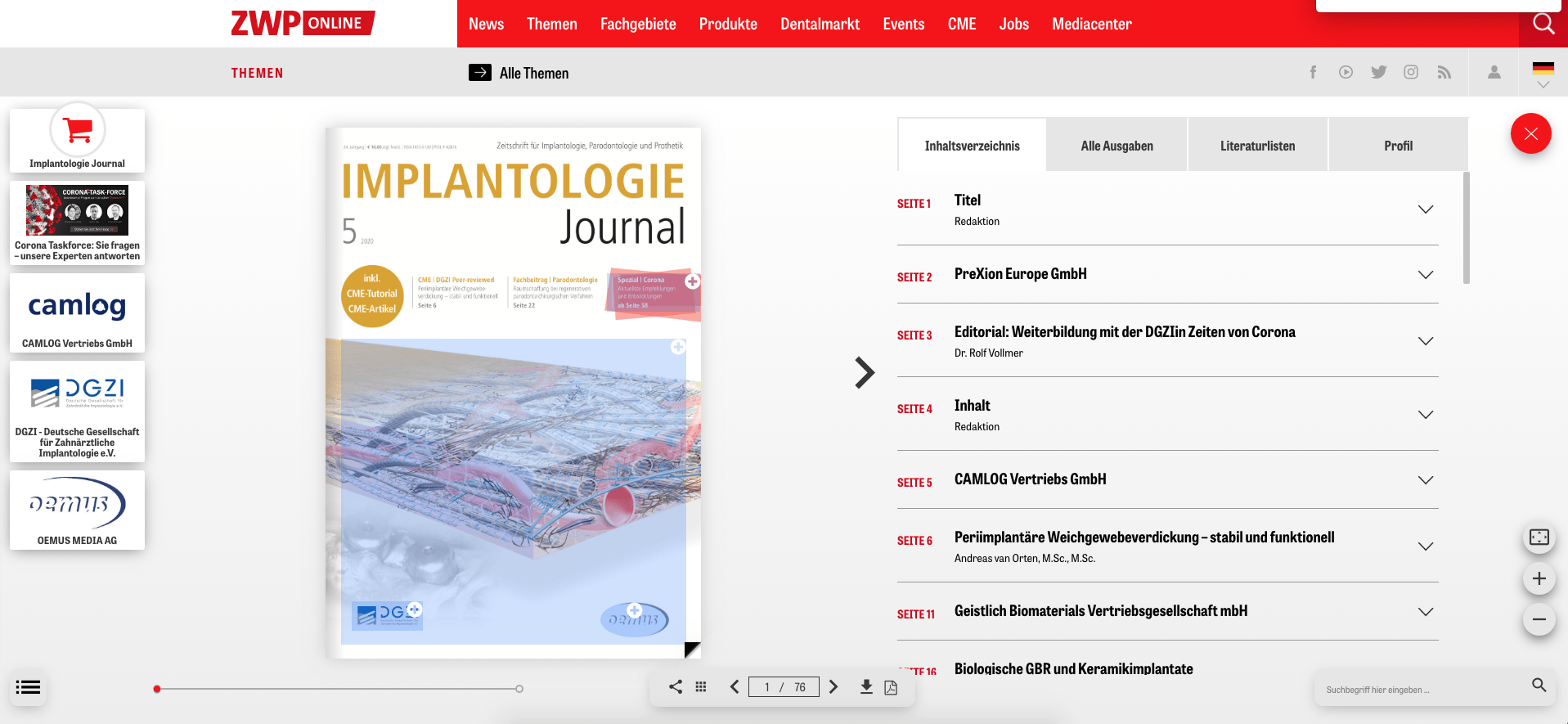The image size is (1568, 724).
Task: Switch to the Profil tab
Action: pyautogui.click(x=1398, y=145)
